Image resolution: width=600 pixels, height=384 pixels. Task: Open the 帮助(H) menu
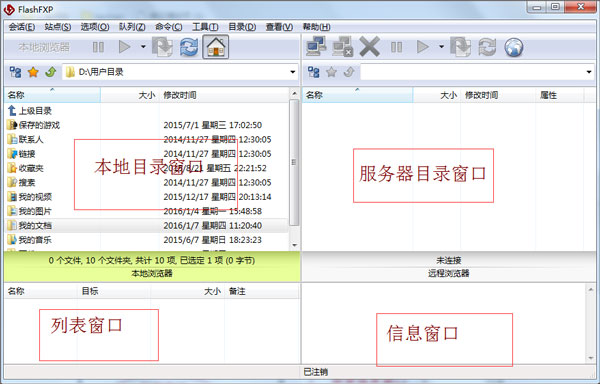(316, 27)
